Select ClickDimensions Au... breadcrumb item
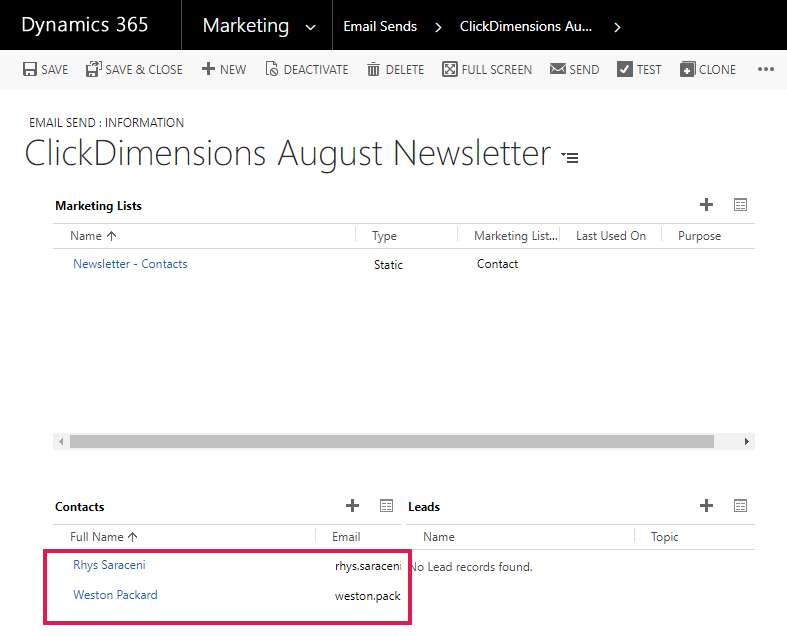This screenshot has height=636, width=787. 526,26
